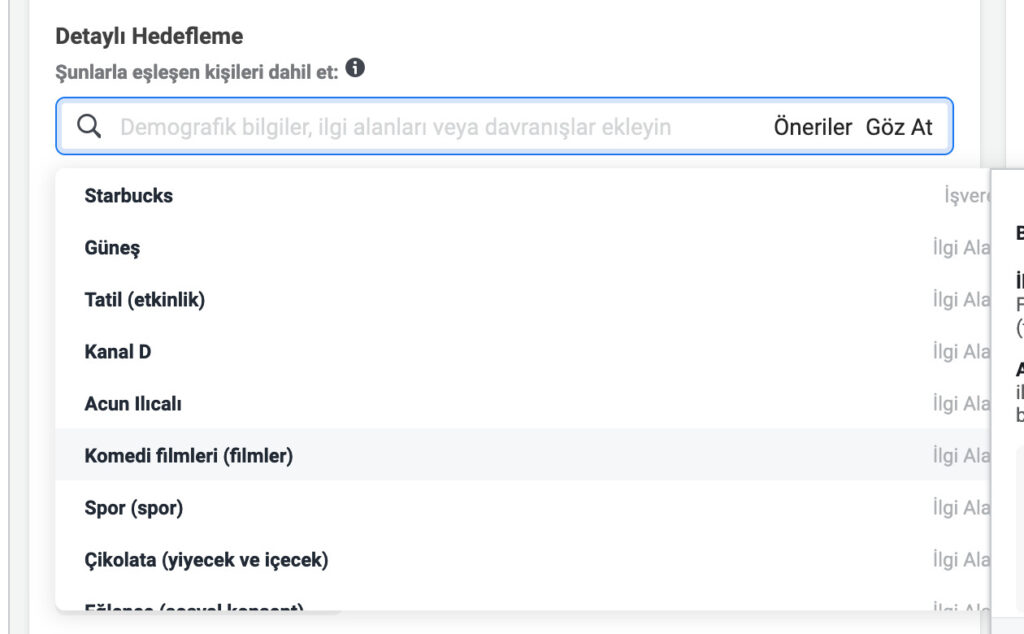This screenshot has height=634, width=1024.
Task: Click the info icon beside the include label
Action: click(355, 69)
